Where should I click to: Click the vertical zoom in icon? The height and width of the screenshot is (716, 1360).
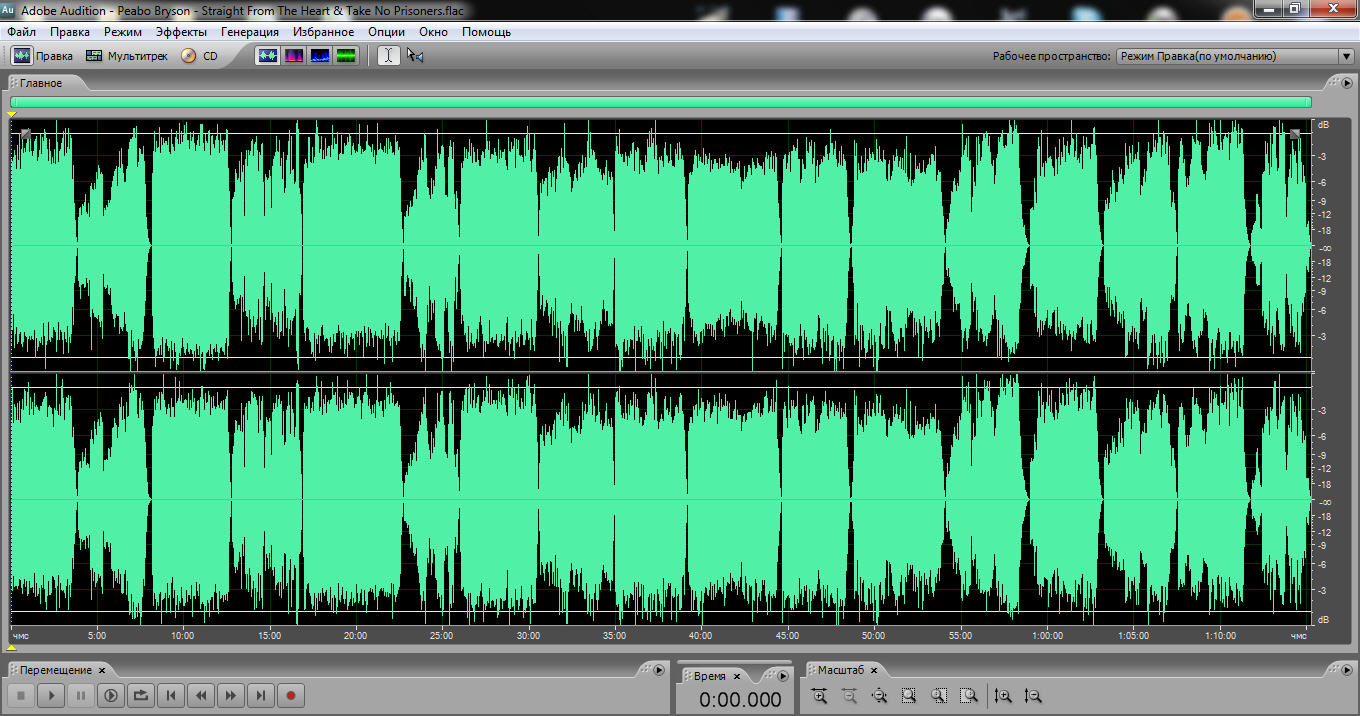point(1003,696)
